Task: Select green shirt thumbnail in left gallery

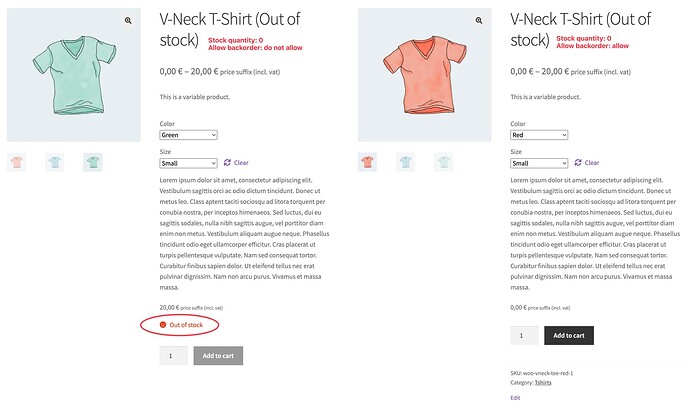Action: point(93,162)
